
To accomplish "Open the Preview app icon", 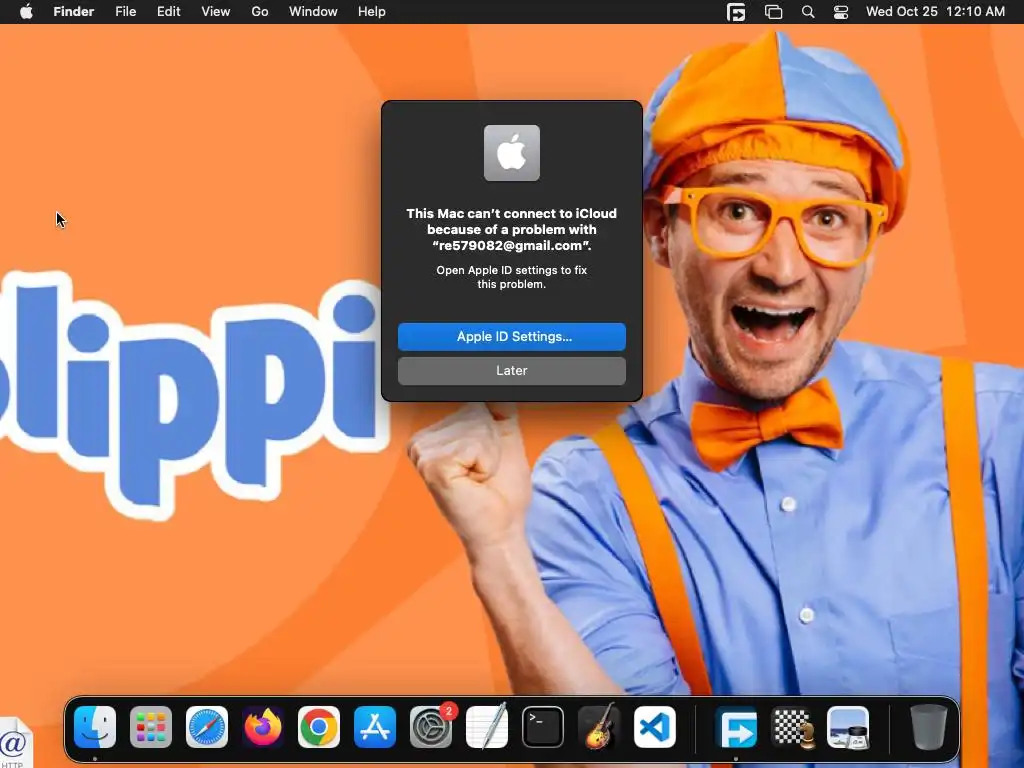I will coord(848,727).
